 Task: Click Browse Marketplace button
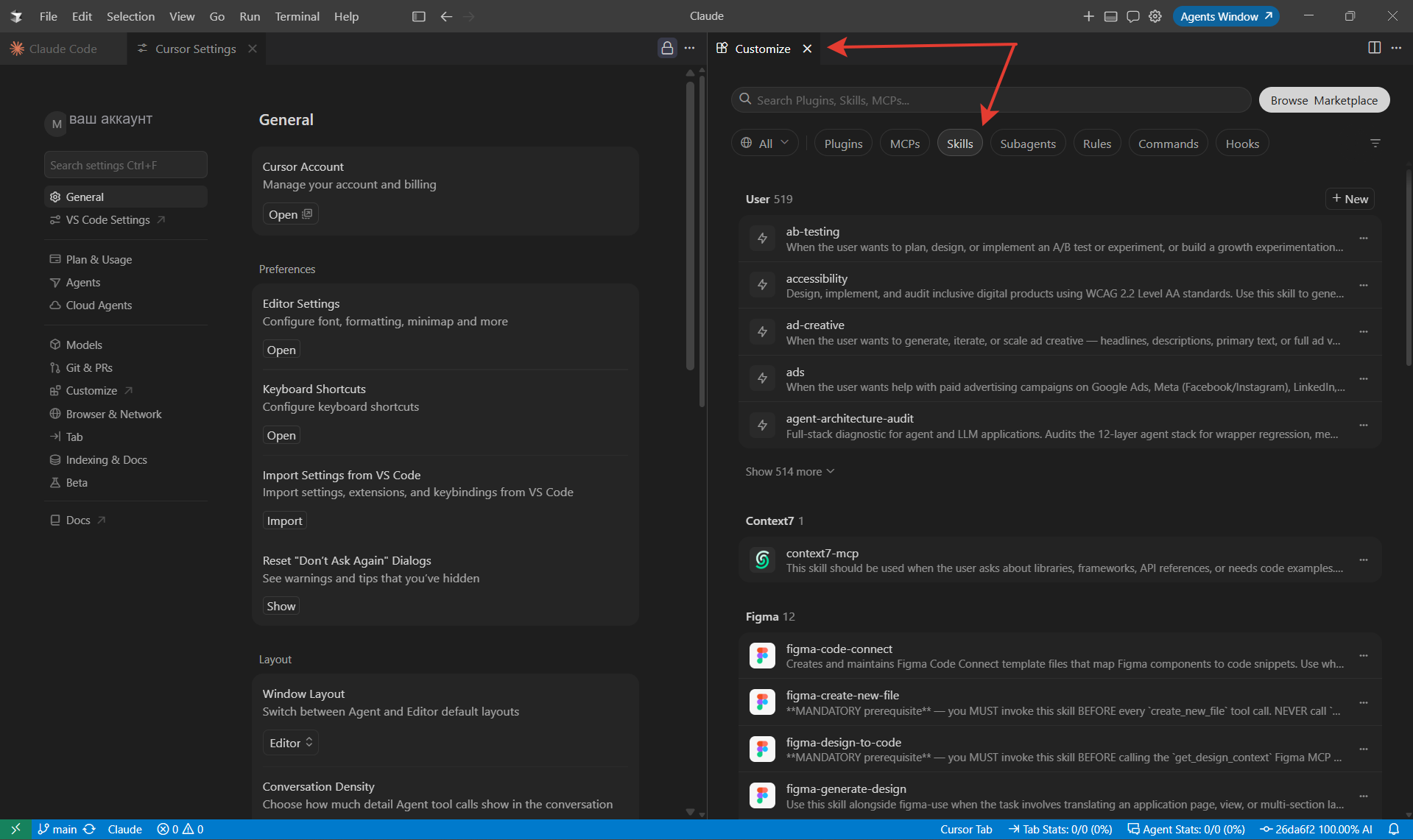(1324, 100)
